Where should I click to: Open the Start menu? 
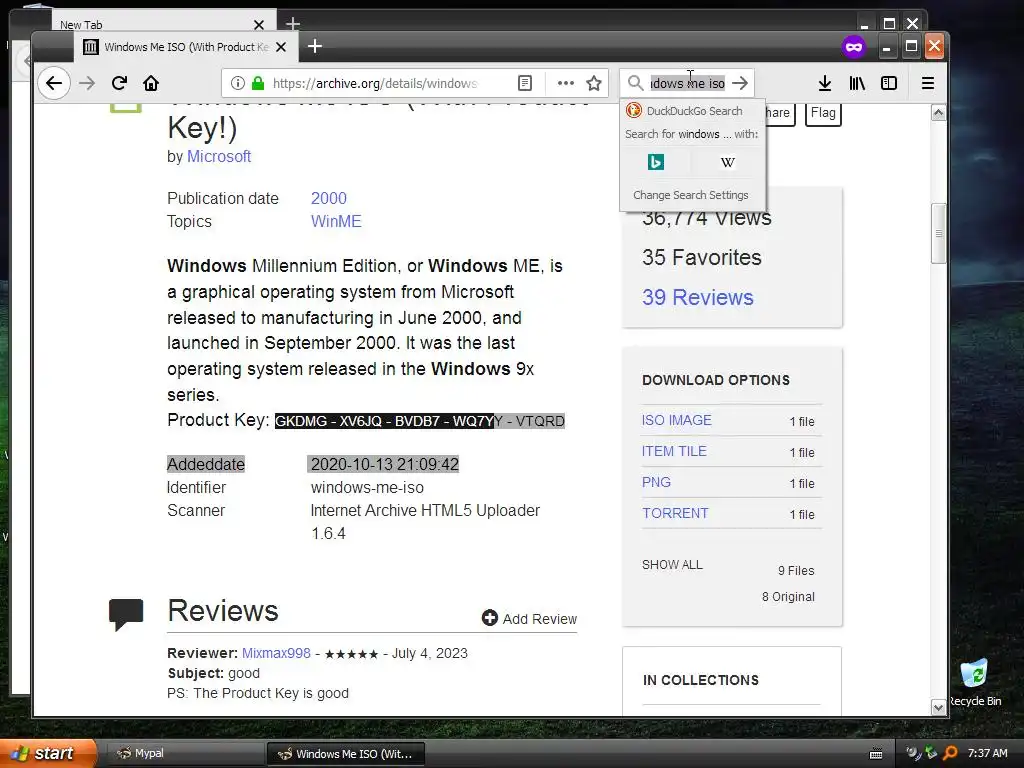coord(48,753)
